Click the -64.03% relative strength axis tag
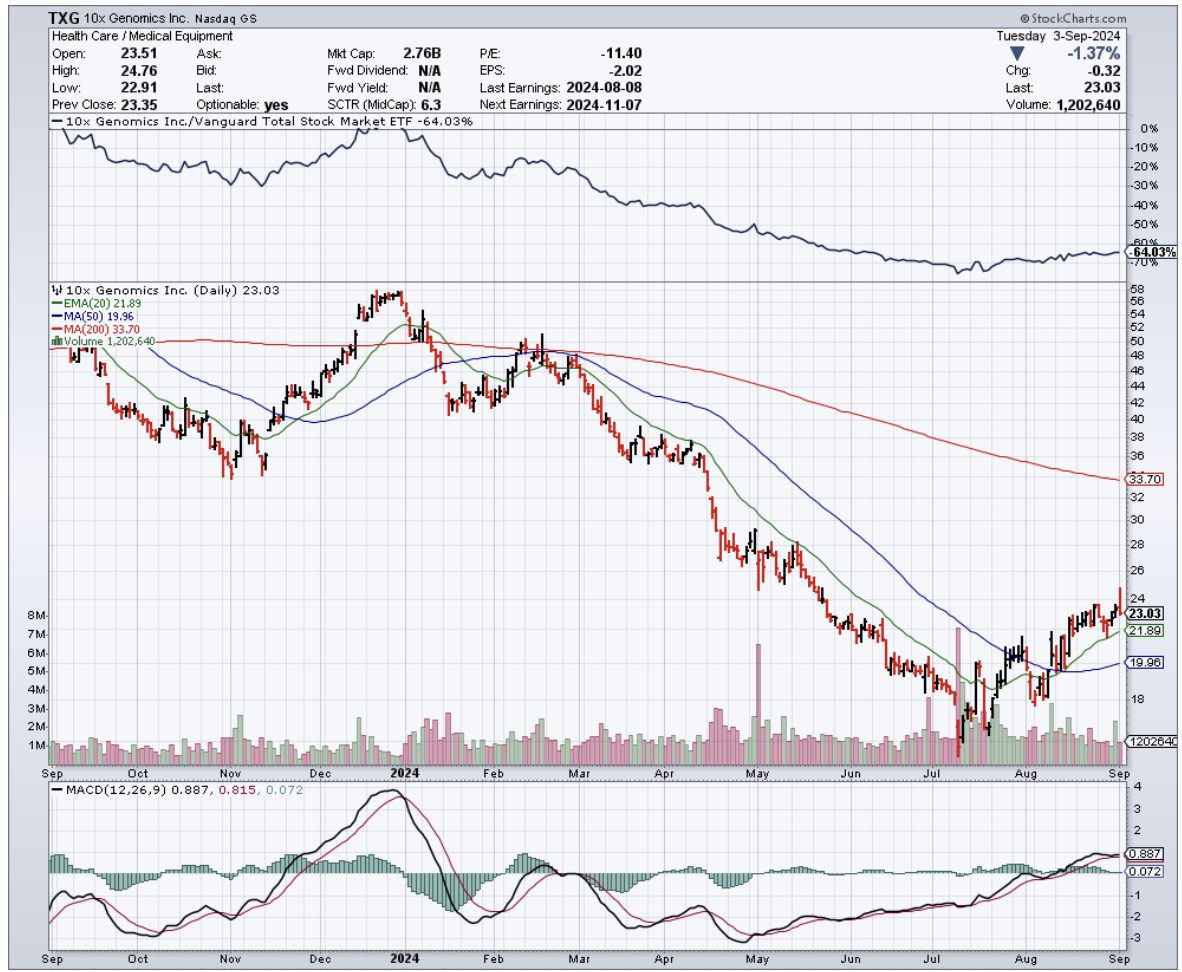 [1152, 253]
